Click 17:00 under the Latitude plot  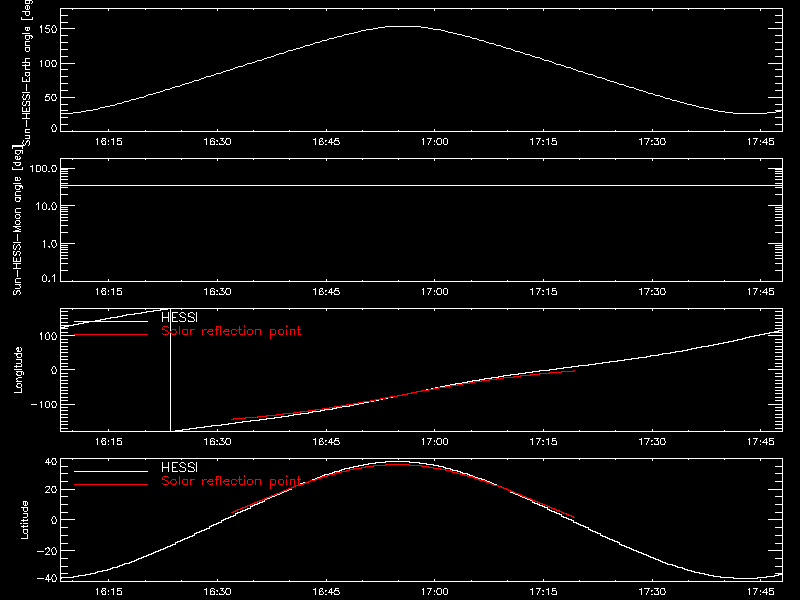click(x=435, y=591)
